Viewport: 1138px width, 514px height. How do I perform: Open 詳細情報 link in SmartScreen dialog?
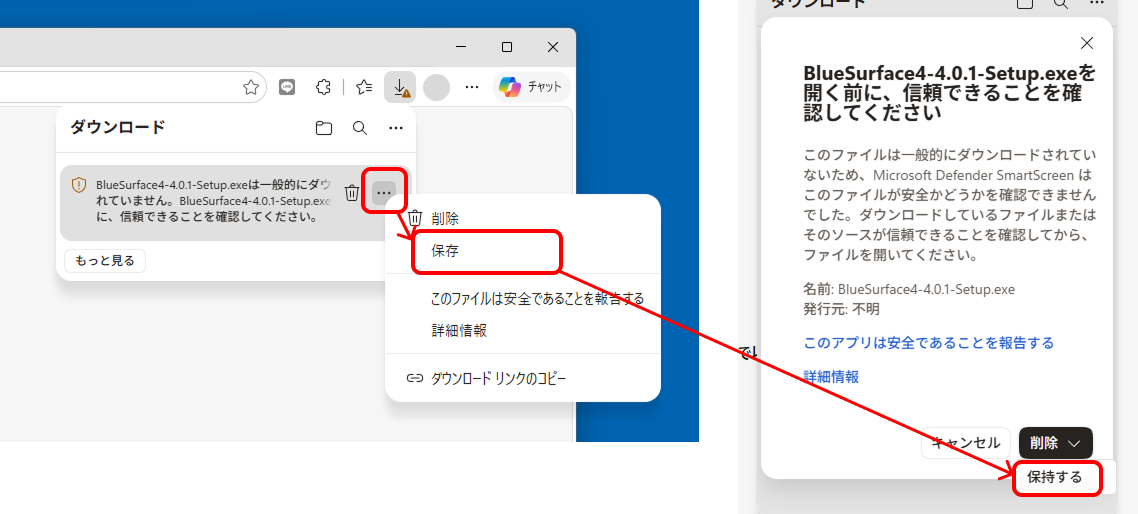tap(832, 377)
